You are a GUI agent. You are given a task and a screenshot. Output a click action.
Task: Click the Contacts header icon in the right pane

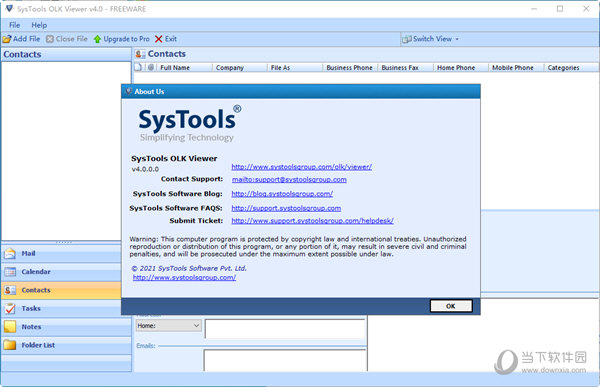pyautogui.click(x=140, y=54)
